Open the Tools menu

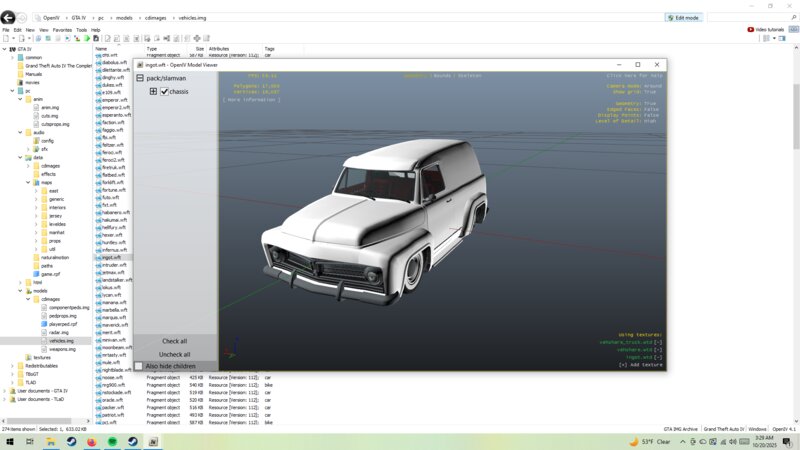(81, 30)
